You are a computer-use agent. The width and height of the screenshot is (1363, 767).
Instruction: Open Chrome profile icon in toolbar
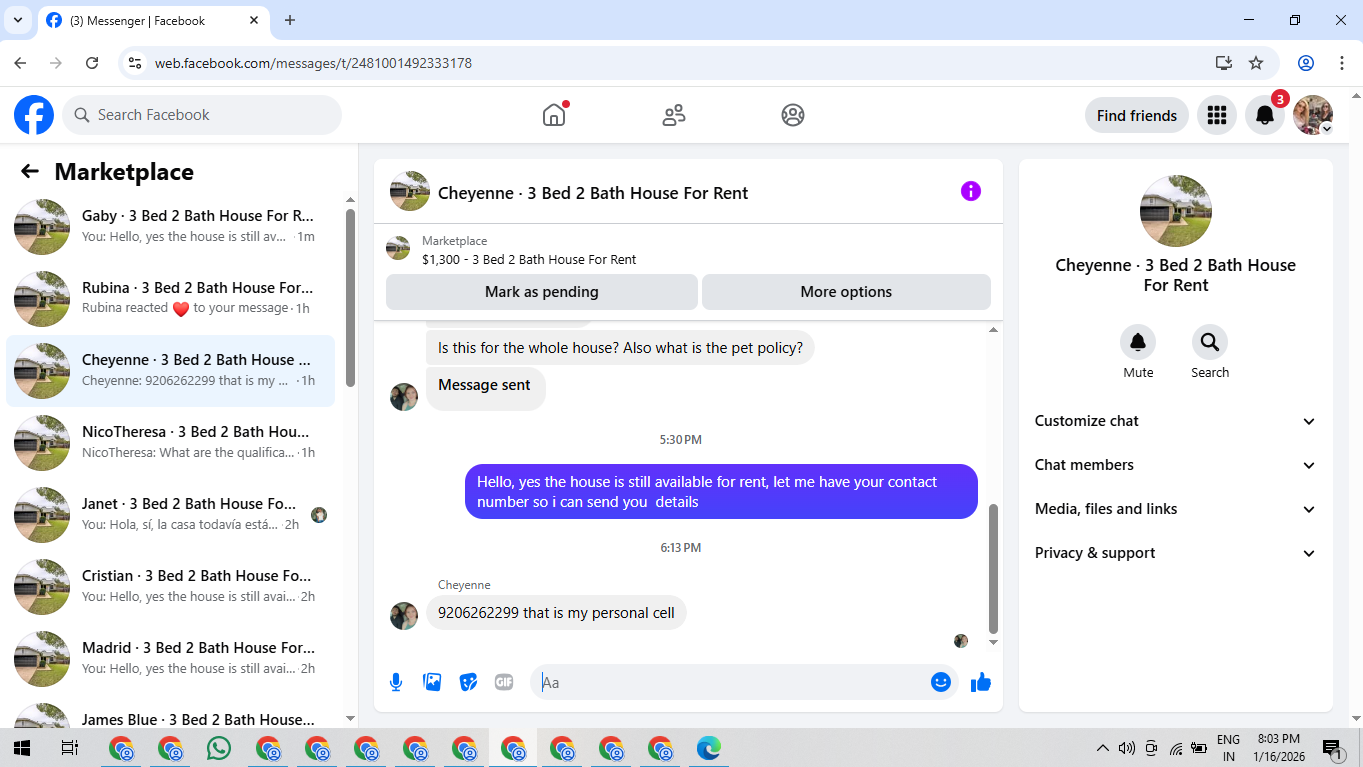(x=1306, y=63)
